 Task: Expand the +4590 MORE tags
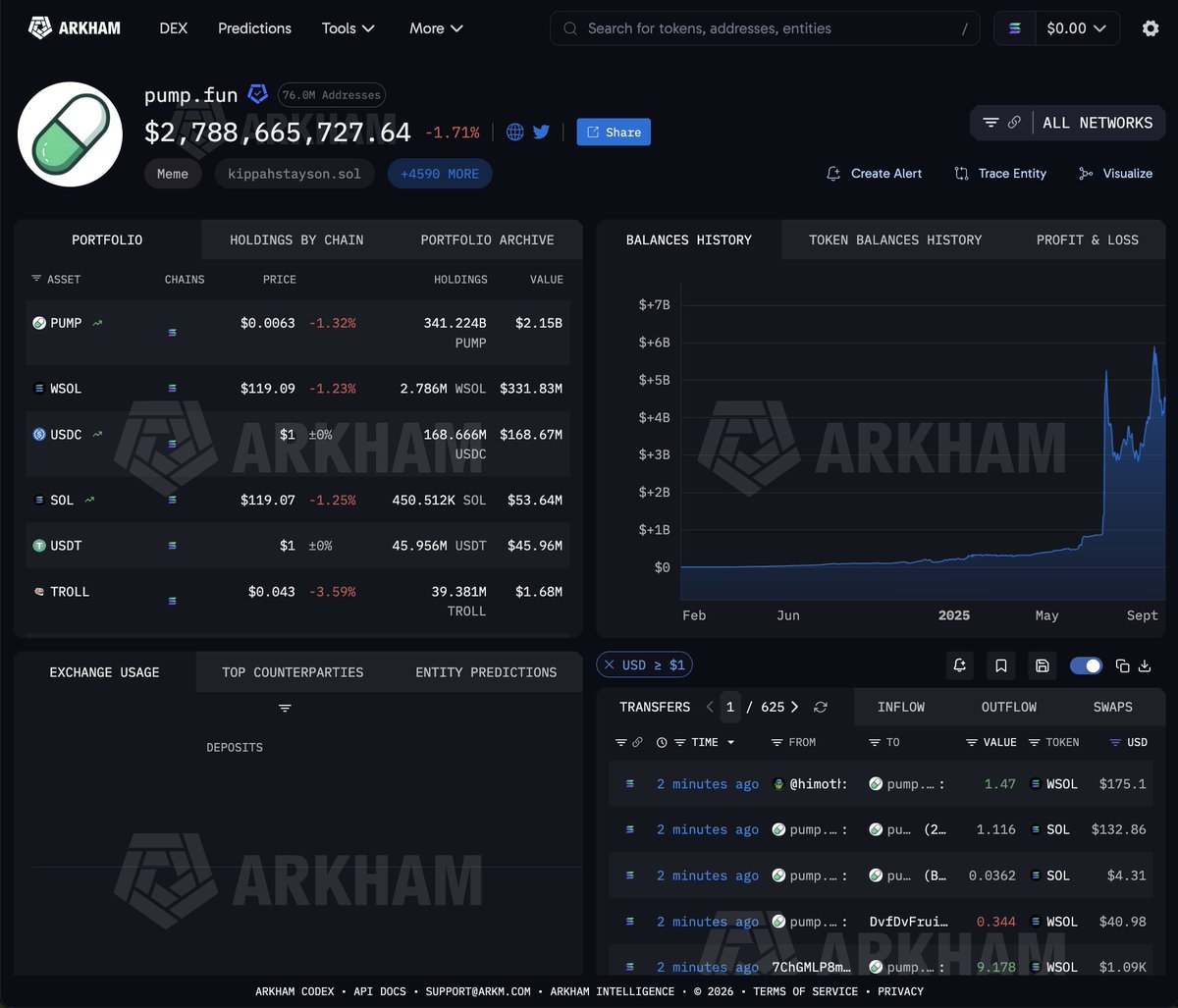[440, 174]
